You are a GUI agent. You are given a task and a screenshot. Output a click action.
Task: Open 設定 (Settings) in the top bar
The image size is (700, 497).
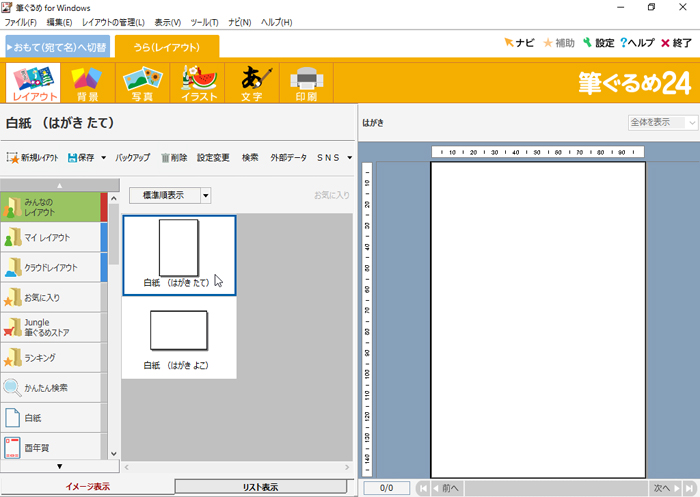click(x=599, y=43)
